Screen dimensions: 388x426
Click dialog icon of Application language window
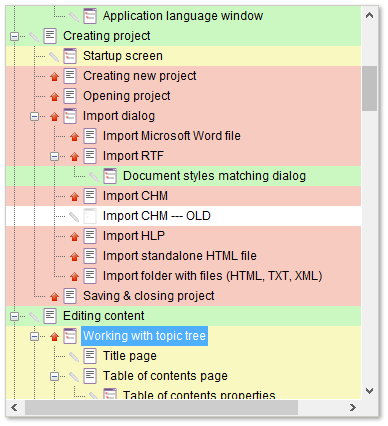[x=90, y=16]
